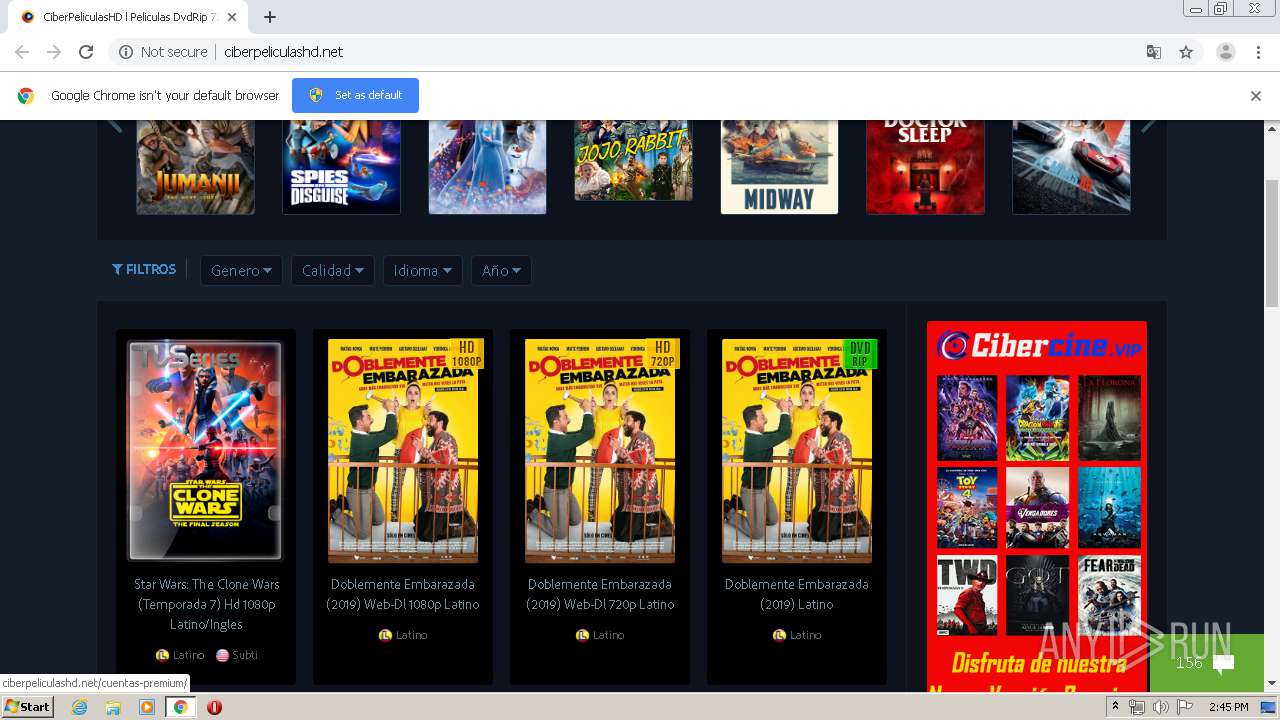The width and height of the screenshot is (1280, 720).
Task: Click Fear the Walking Dead poster in ad
Action: click(x=1109, y=595)
